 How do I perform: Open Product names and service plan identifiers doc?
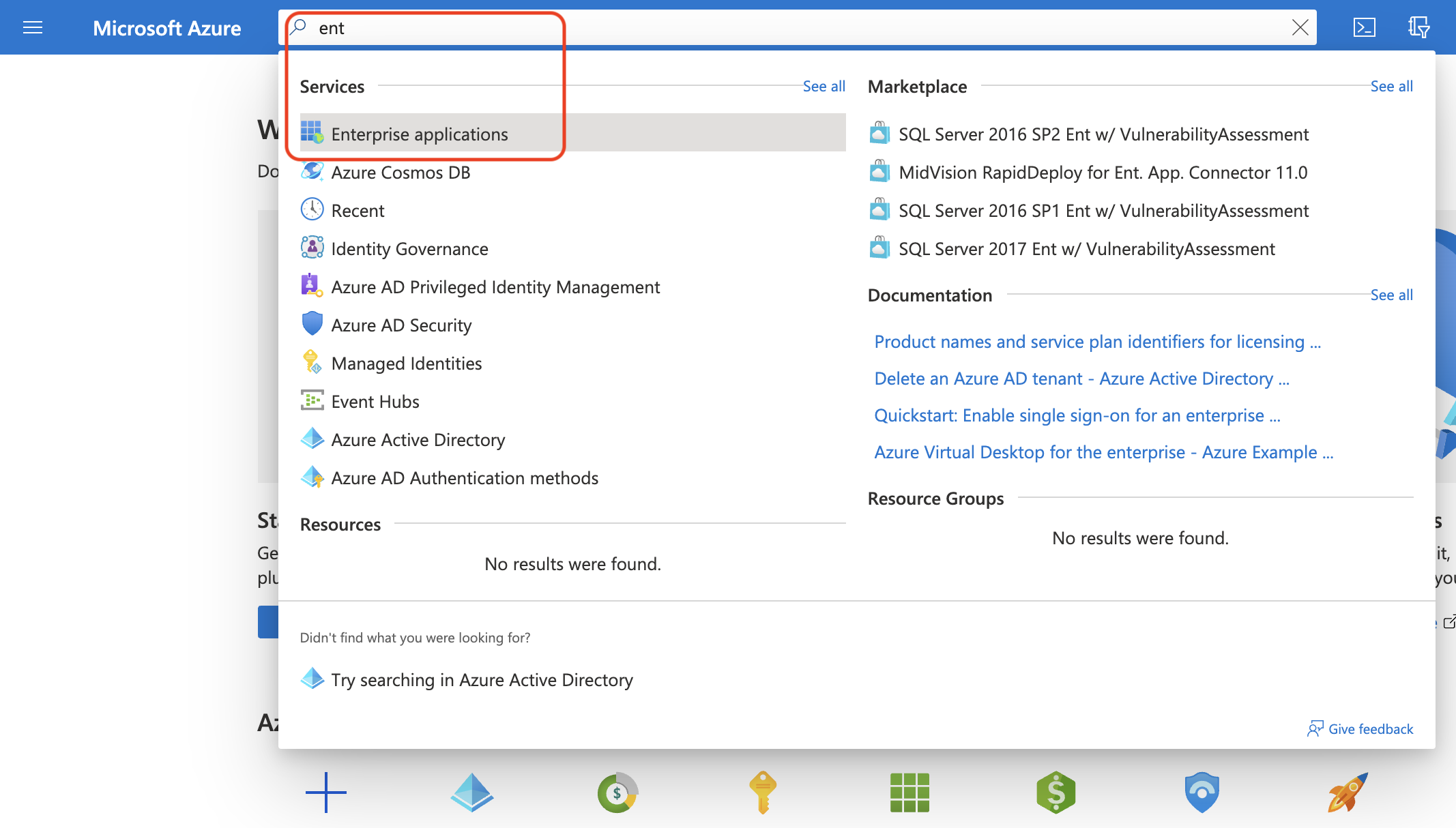1097,341
